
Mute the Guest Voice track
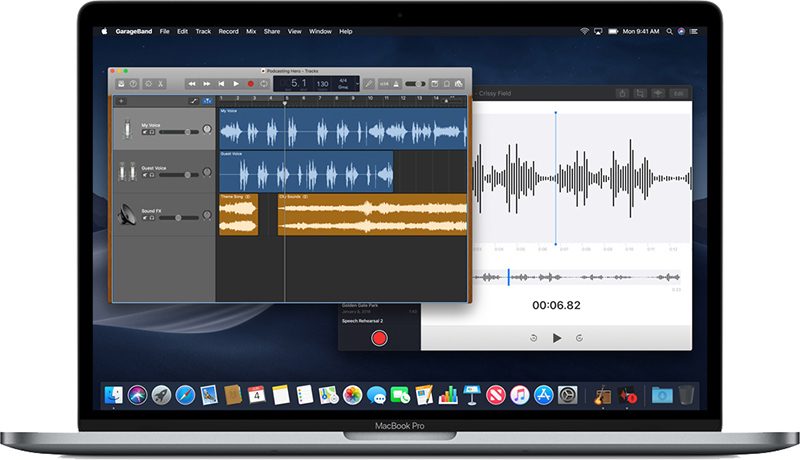click(x=145, y=175)
